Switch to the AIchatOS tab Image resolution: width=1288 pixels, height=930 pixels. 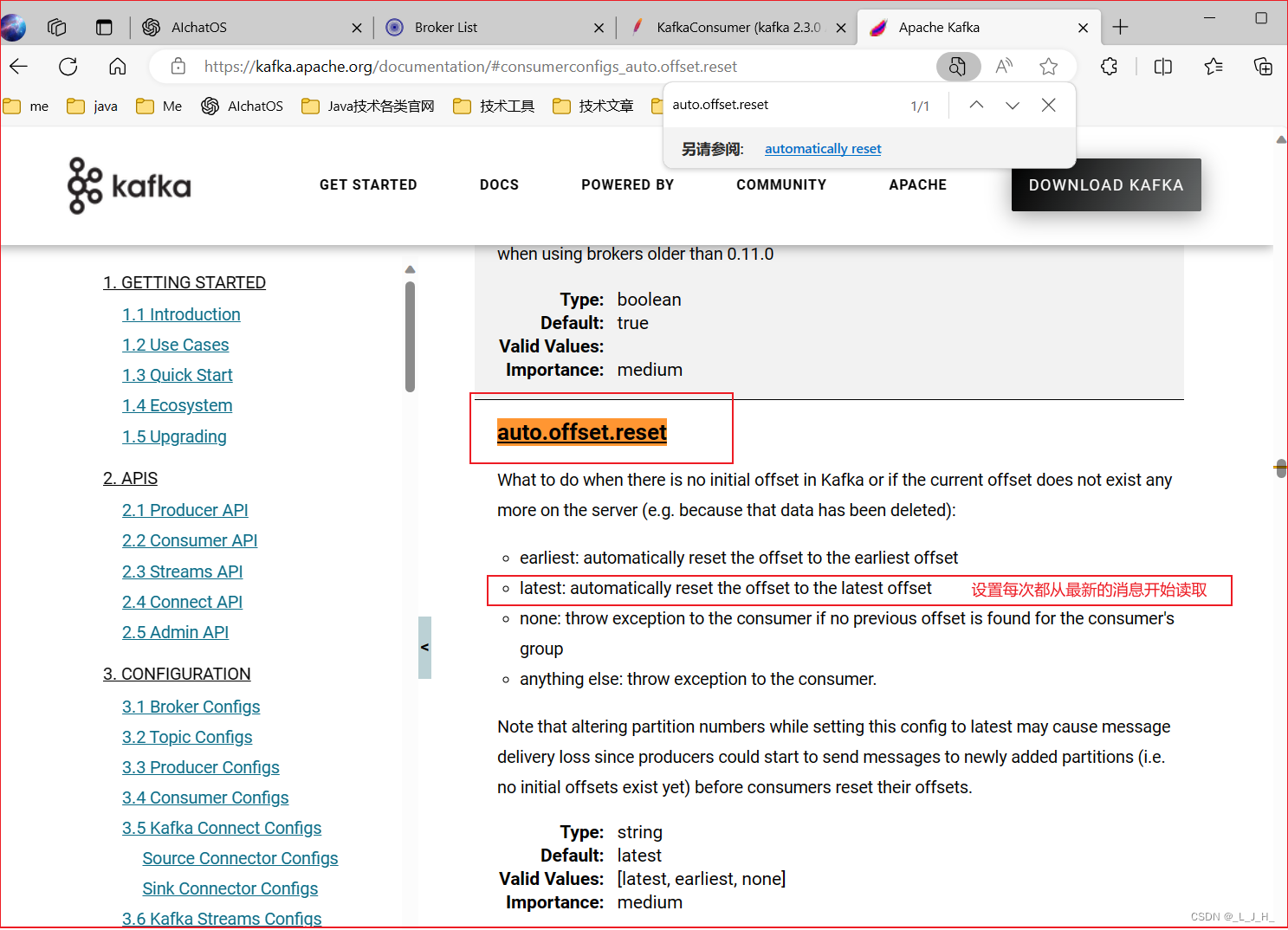(251, 28)
